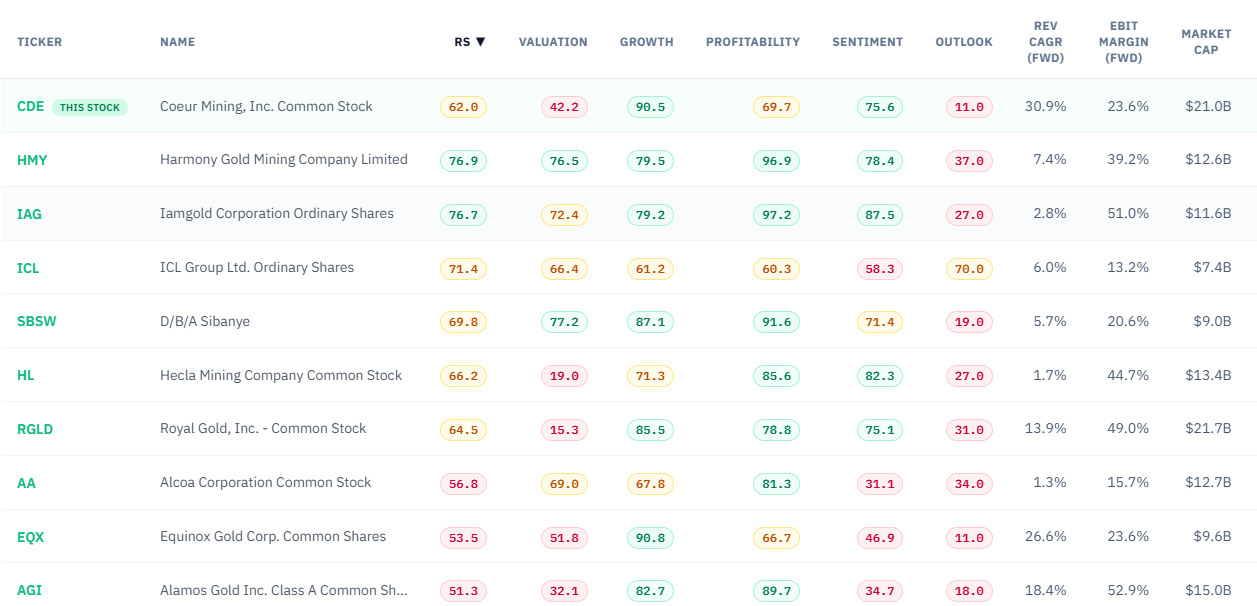The height and width of the screenshot is (606, 1257).
Task: Click CDE rev CAGR value 30.9%
Action: 1045,106
